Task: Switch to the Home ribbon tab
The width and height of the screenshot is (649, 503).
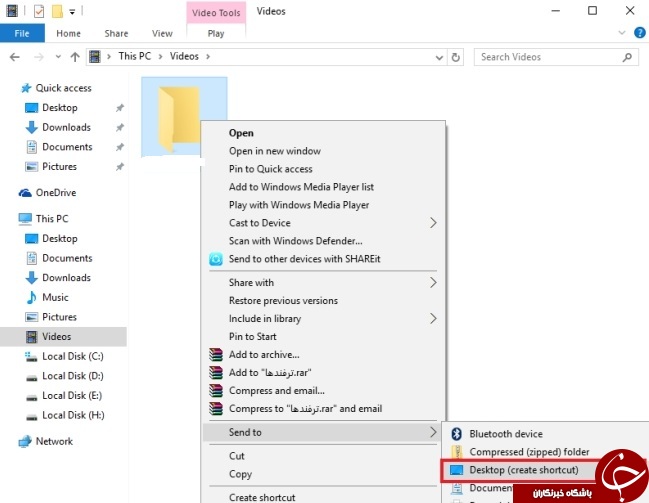Action: pyautogui.click(x=68, y=33)
